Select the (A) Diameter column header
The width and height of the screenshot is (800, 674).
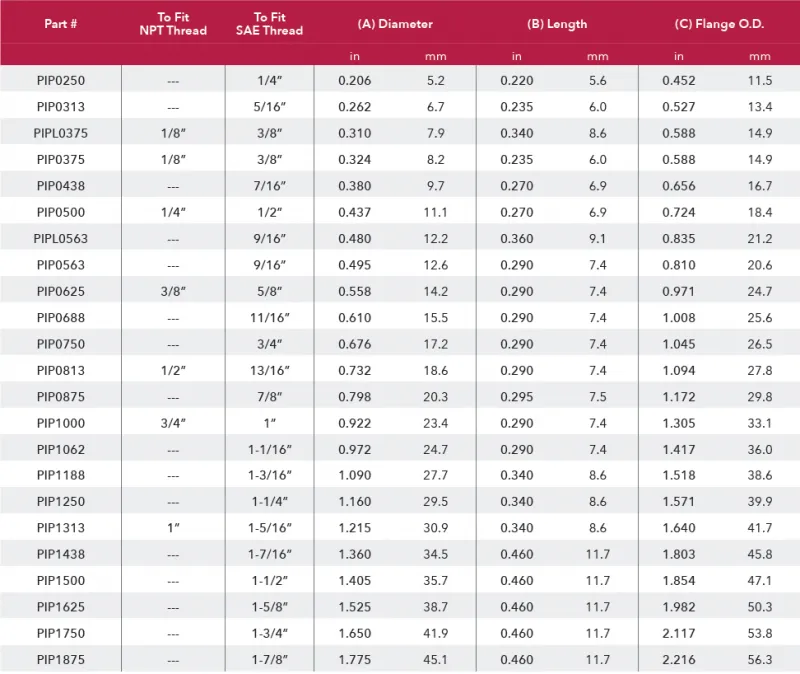pos(395,23)
